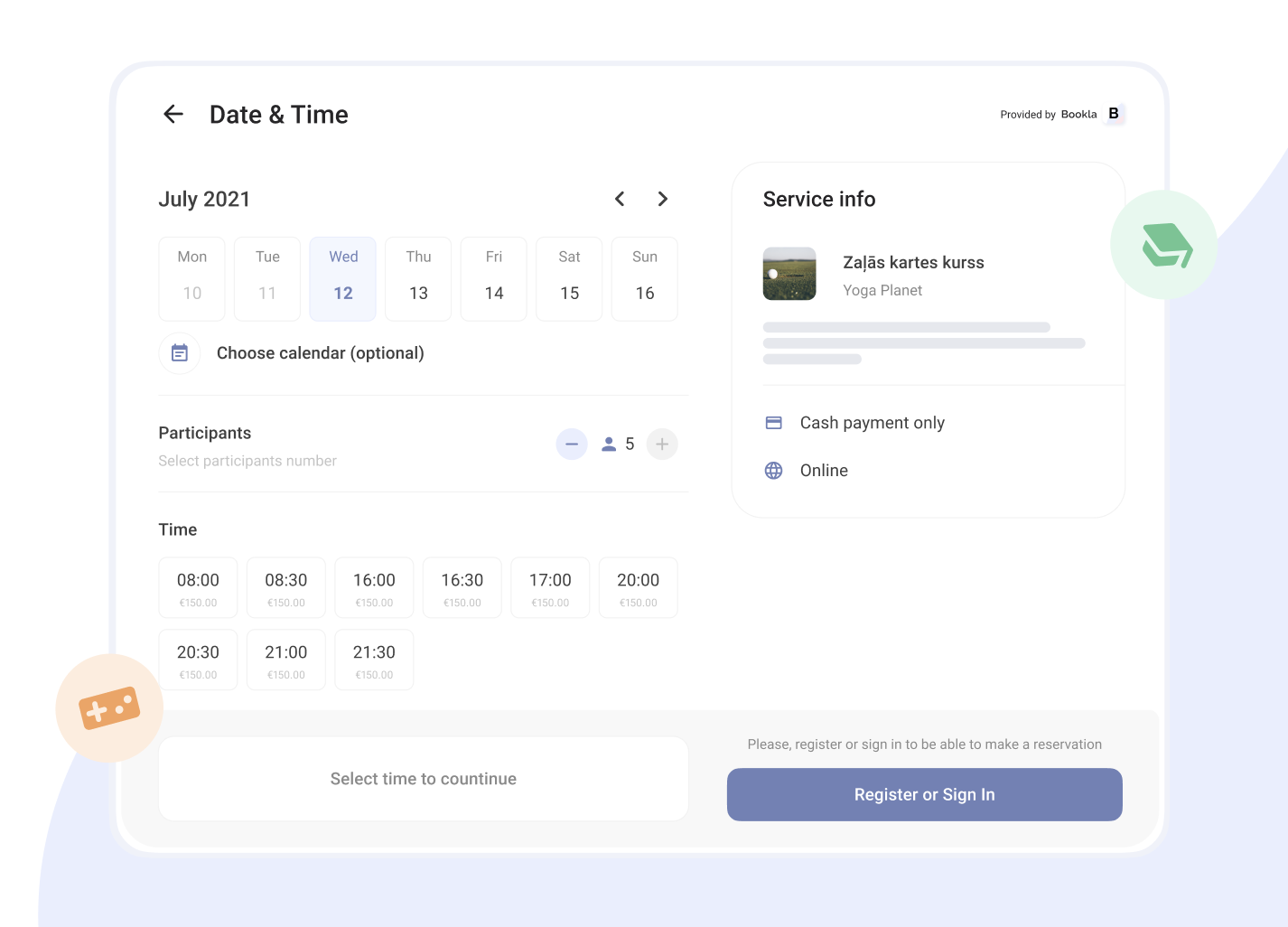Viewport: 1288px width, 927px height.
Task: Click the Yoga Planet provider text
Action: (x=882, y=290)
